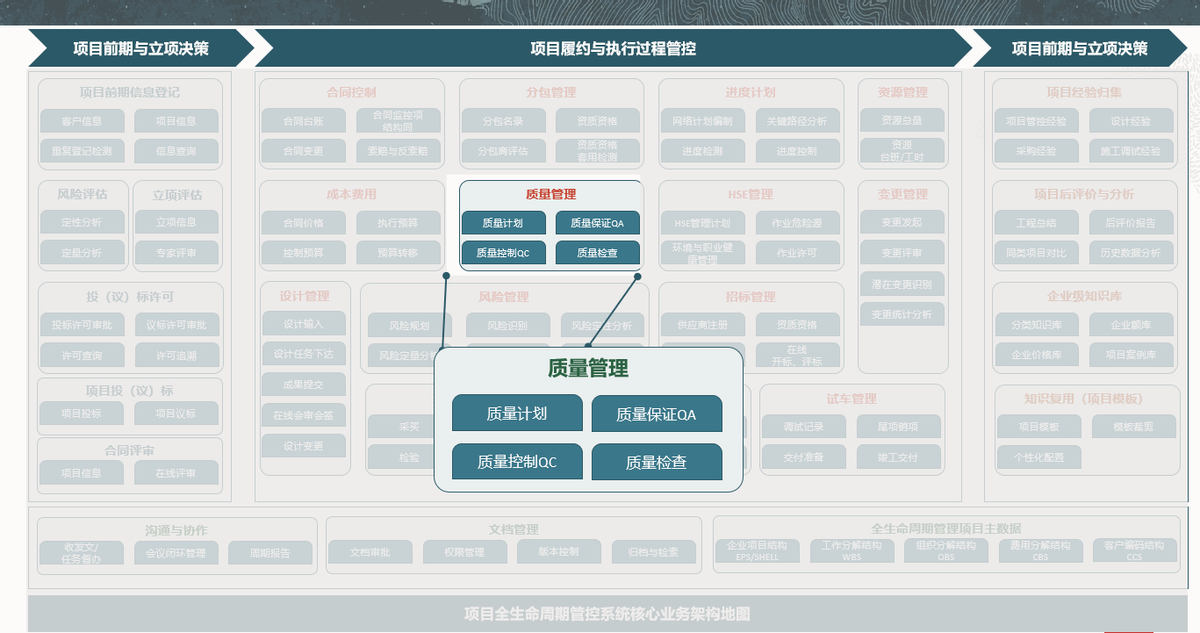Select 许可追溯 button

[x=176, y=355]
